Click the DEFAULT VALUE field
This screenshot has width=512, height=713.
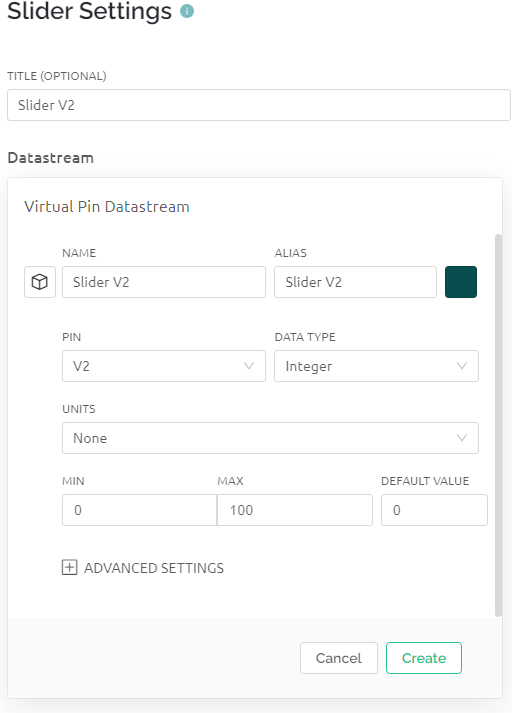434,510
